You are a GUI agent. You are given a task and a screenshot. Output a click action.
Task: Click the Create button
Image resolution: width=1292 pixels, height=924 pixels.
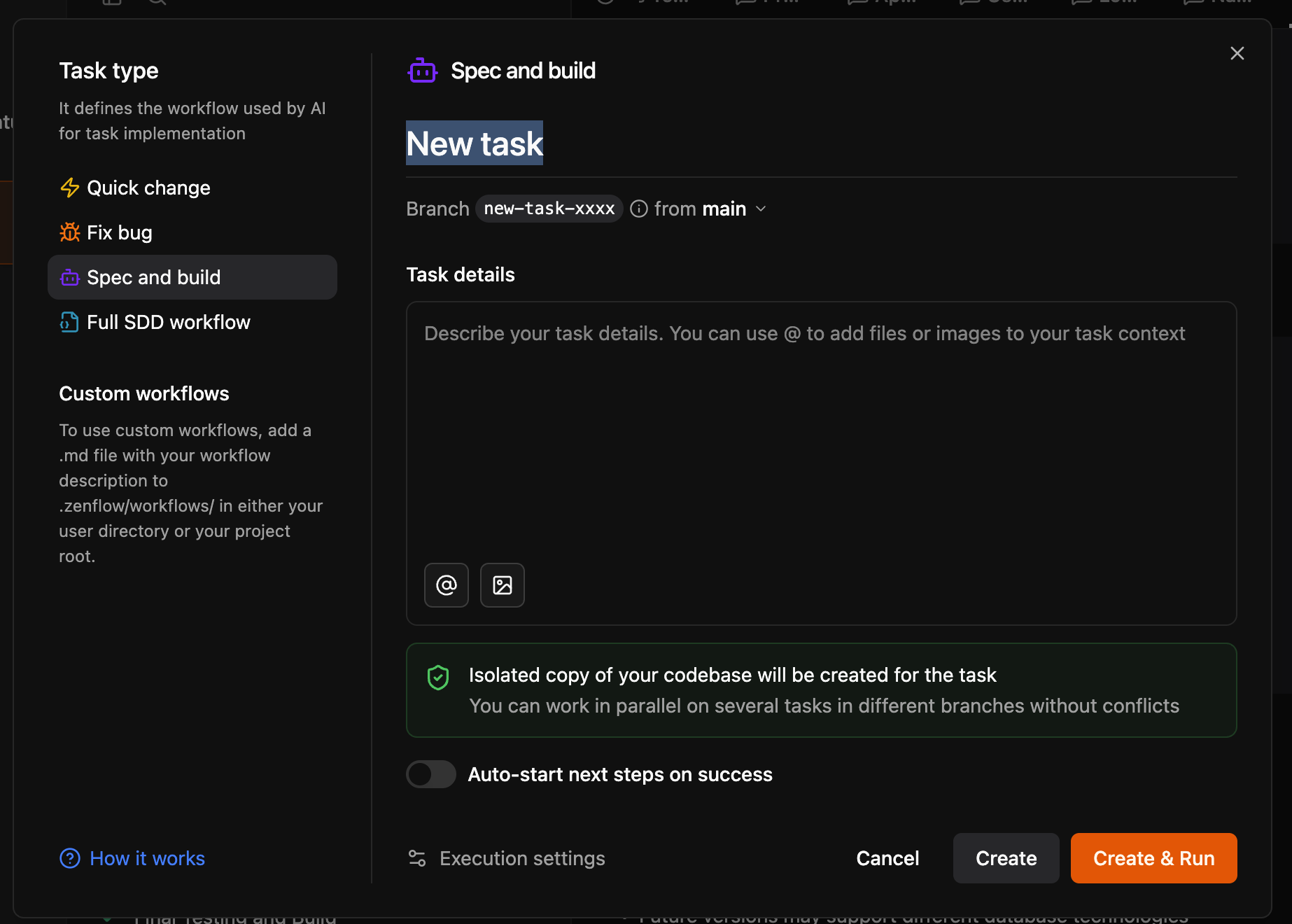tap(1006, 858)
